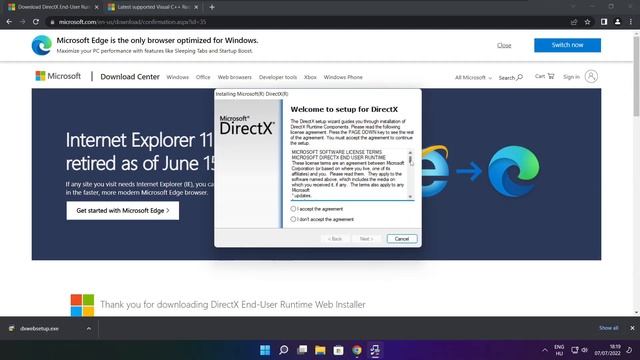Click Back in DirectX setup dialog
This screenshot has height=360, width=640.
[335, 239]
